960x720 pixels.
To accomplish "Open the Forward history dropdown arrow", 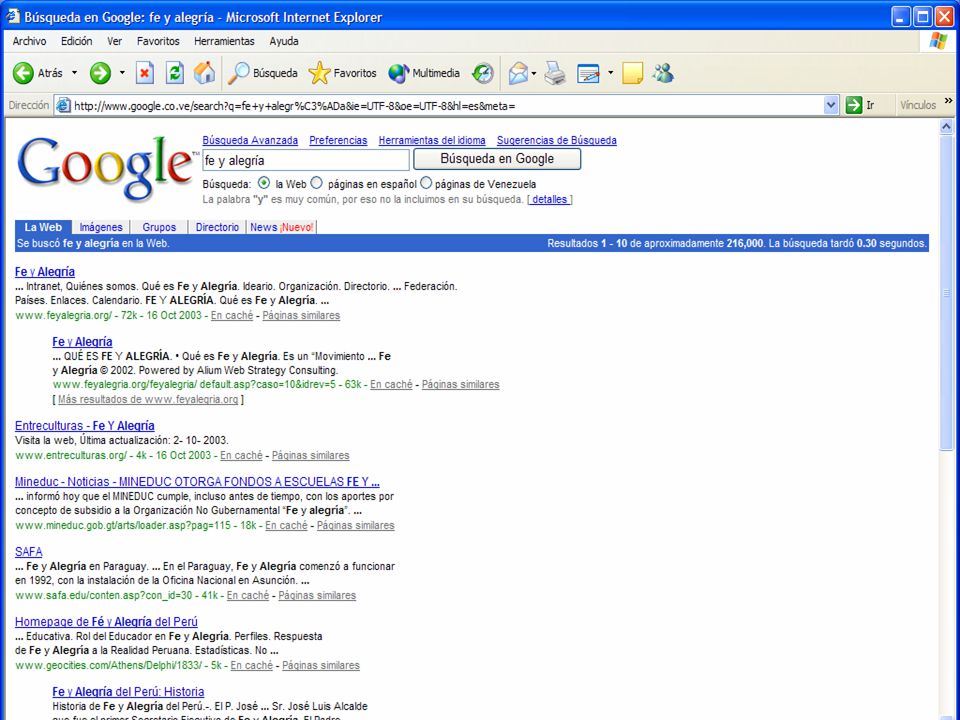I will tap(122, 73).
